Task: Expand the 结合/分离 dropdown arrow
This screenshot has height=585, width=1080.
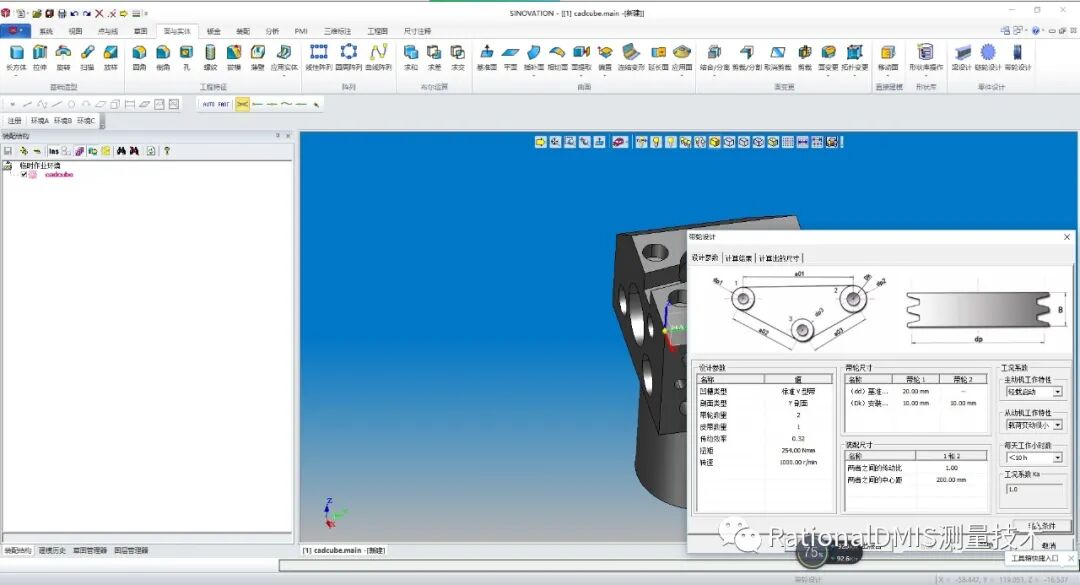Action: click(714, 75)
